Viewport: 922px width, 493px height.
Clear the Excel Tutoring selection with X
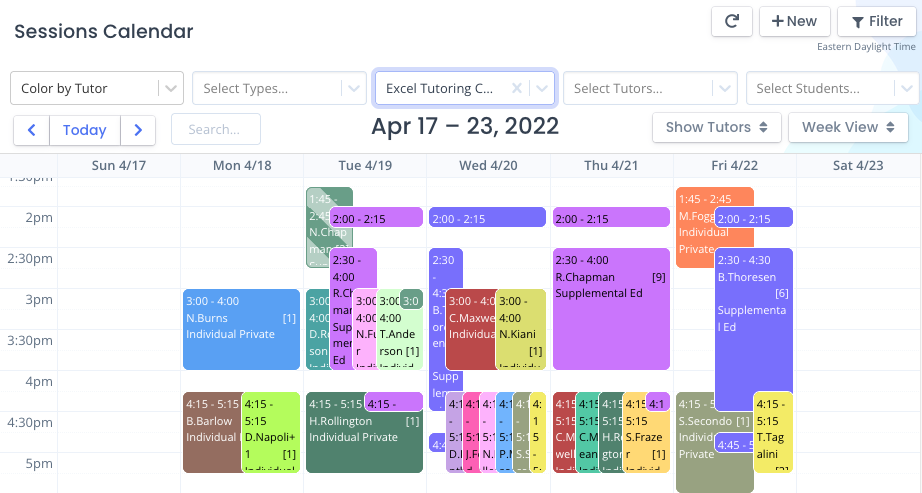(x=517, y=88)
